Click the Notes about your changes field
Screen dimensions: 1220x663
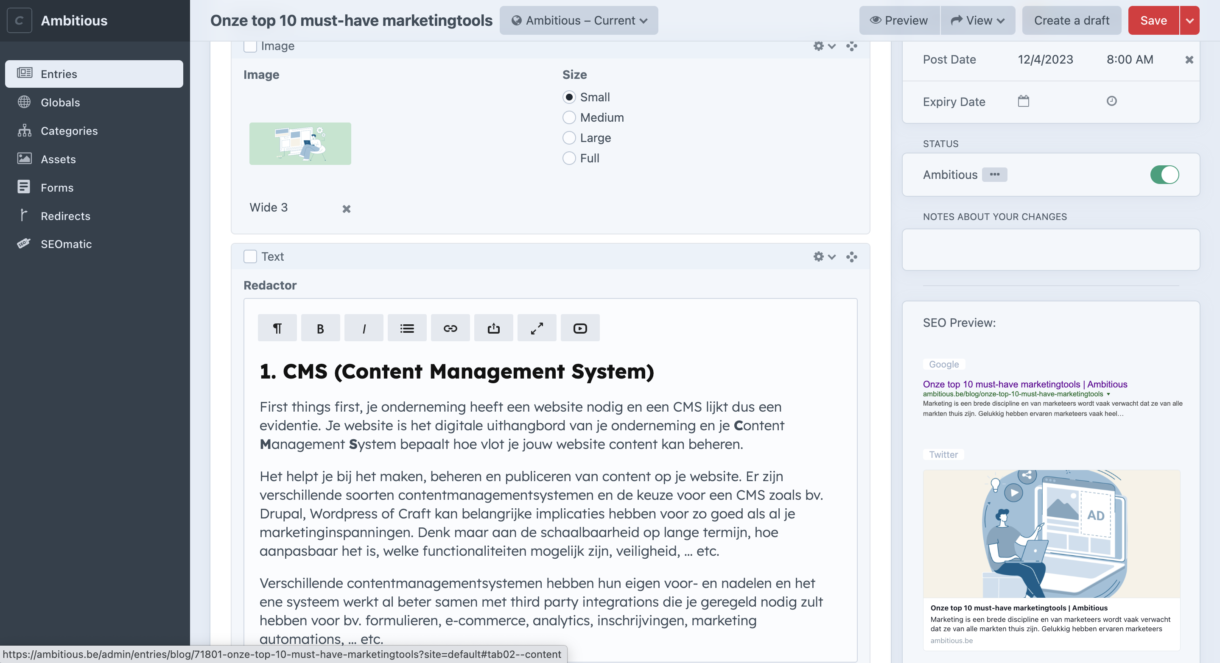[x=1050, y=249]
